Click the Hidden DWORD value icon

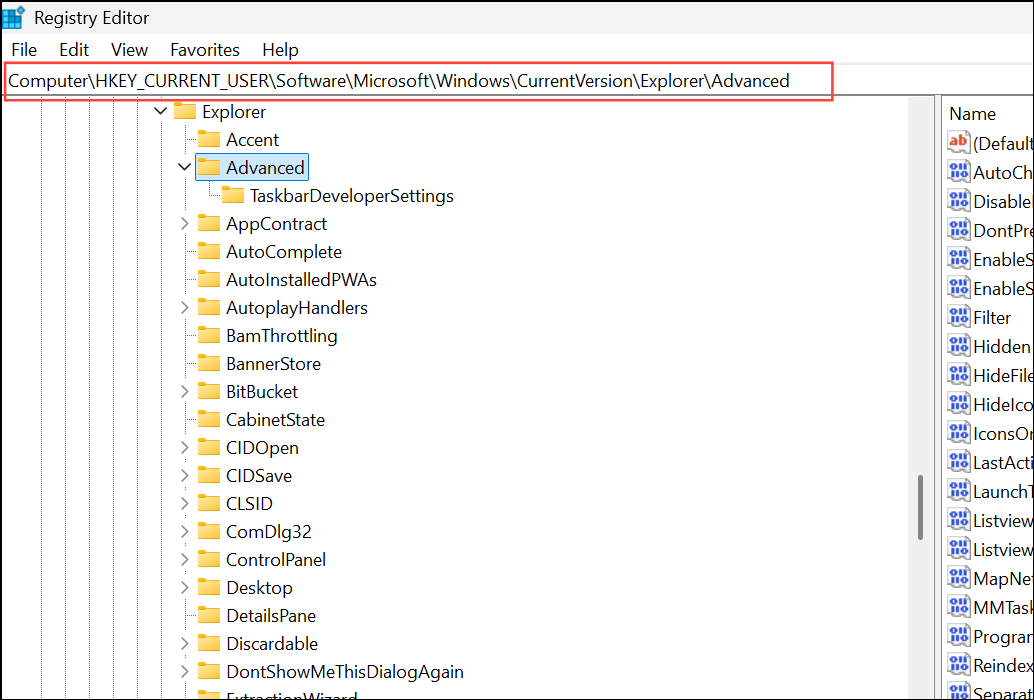[958, 345]
